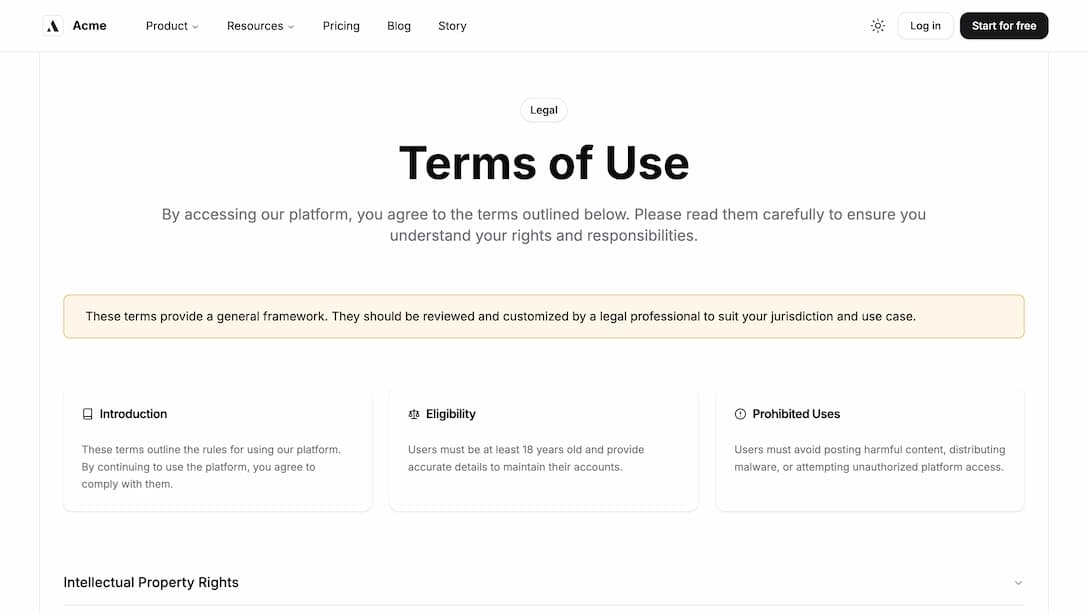This screenshot has height=614, width=1088.
Task: Expand the Intellectual Property Rights section
Action: 544,582
